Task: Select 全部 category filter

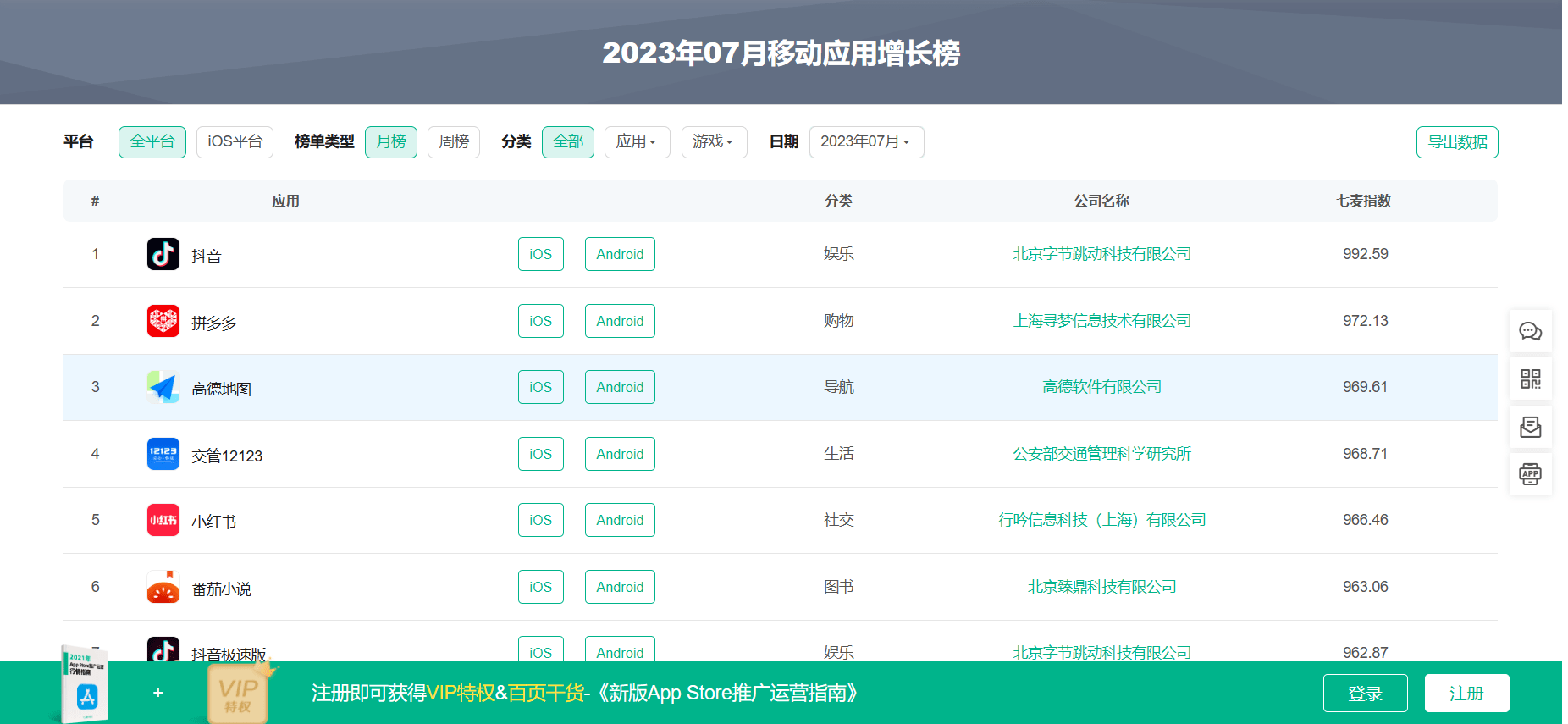Action: click(x=568, y=141)
